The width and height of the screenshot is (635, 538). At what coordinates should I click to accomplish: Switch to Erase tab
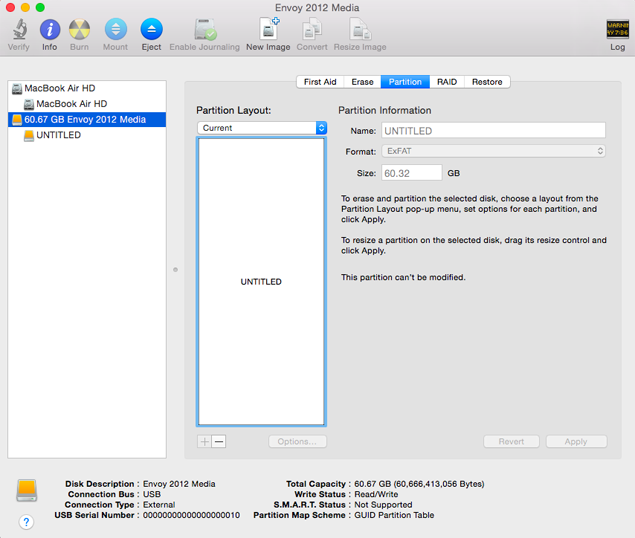pyautogui.click(x=362, y=82)
